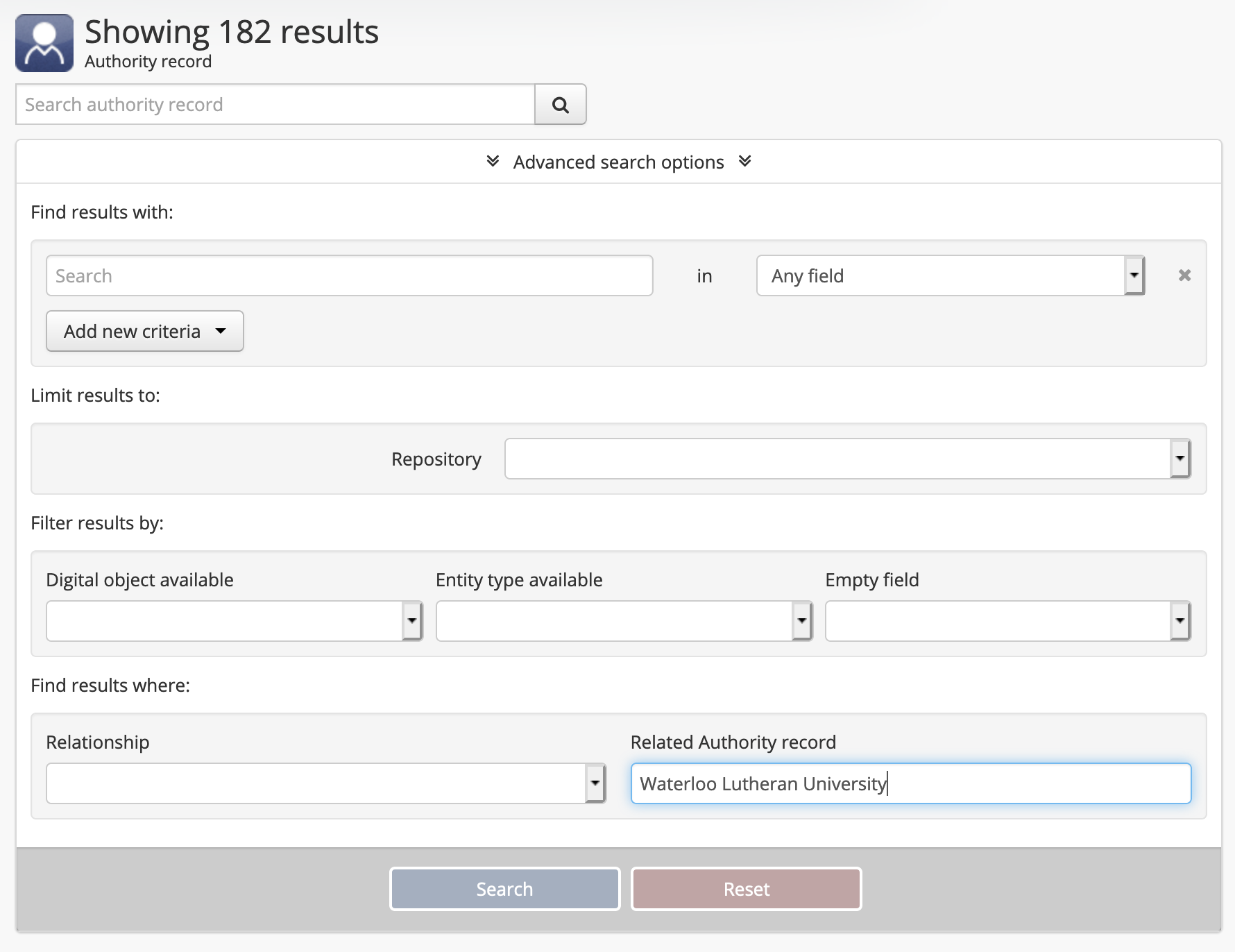The height and width of the screenshot is (952, 1235).
Task: Open the Any field dropdown
Action: point(949,275)
